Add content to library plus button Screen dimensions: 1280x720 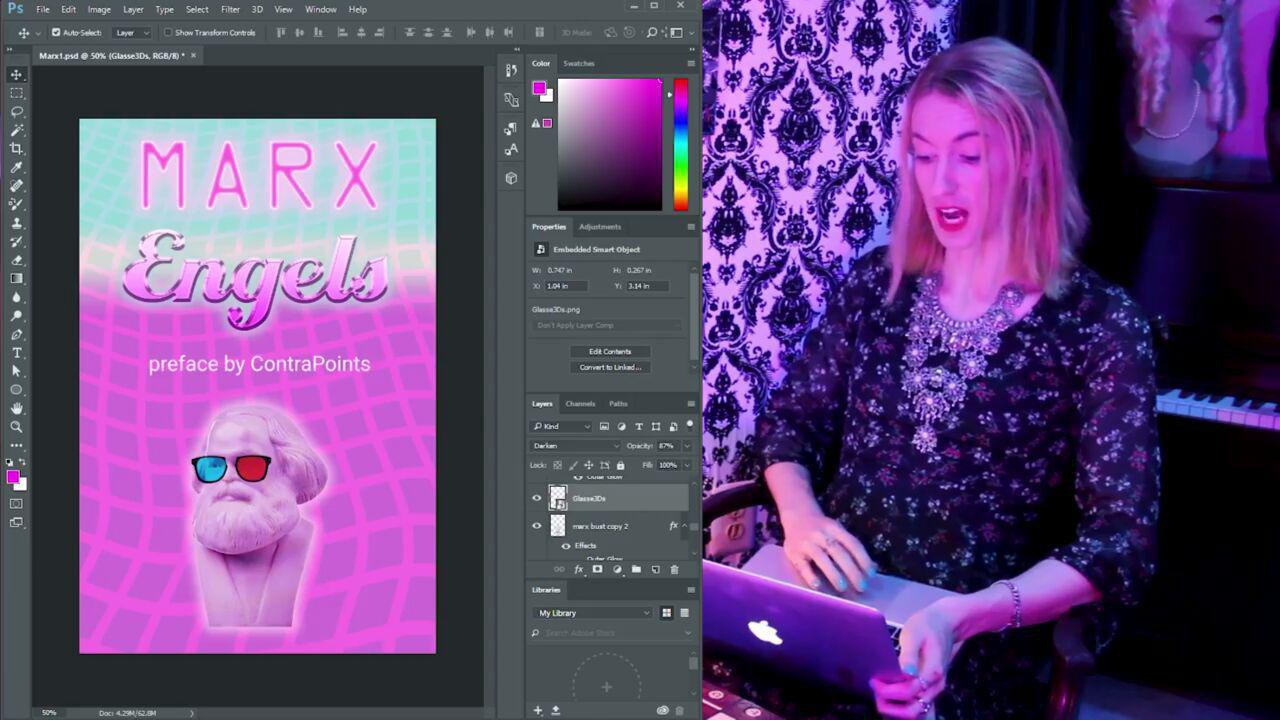coord(537,710)
